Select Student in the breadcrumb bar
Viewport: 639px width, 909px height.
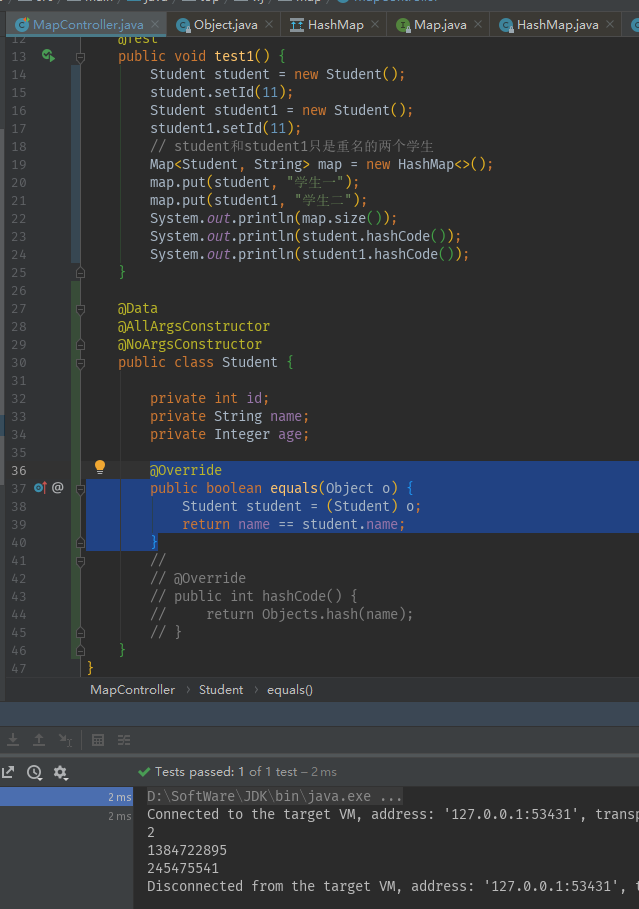click(221, 690)
